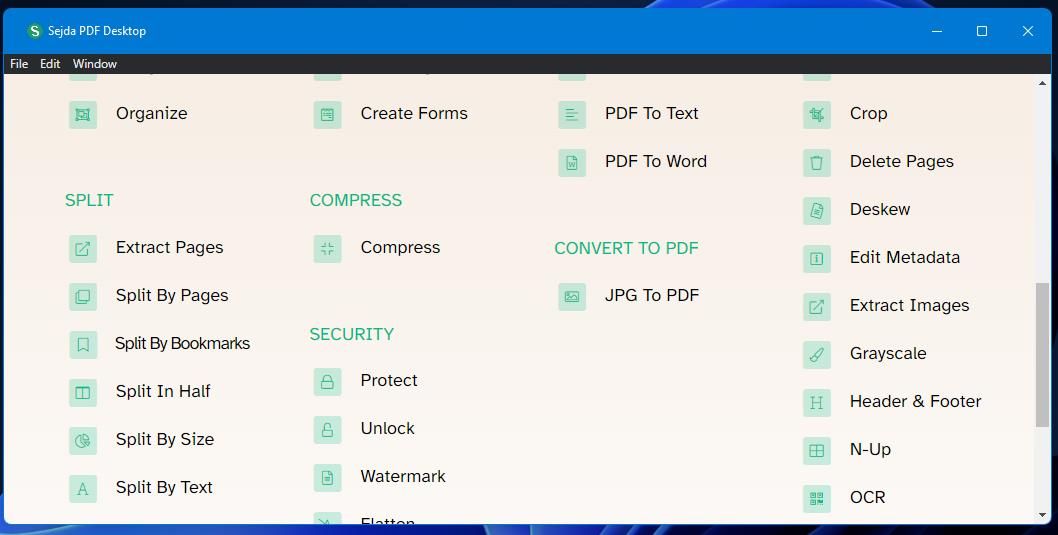Select the Extract Pages link
The height and width of the screenshot is (535, 1058).
(x=169, y=248)
